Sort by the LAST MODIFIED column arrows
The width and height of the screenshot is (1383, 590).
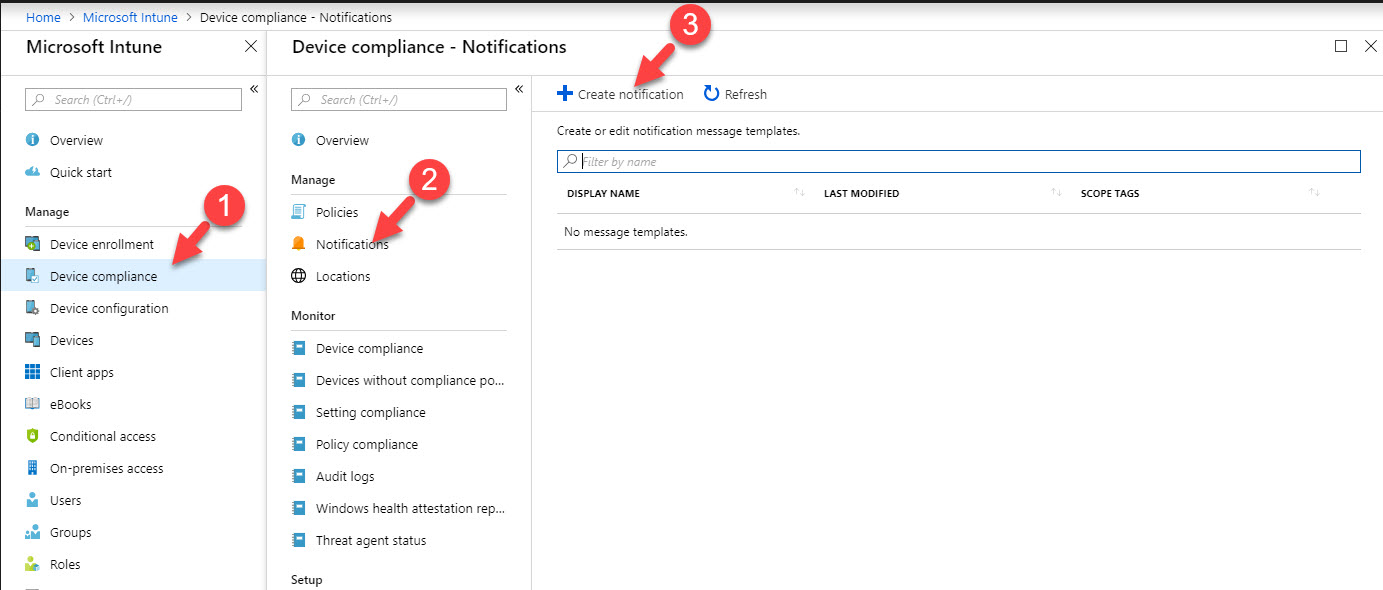1056,193
